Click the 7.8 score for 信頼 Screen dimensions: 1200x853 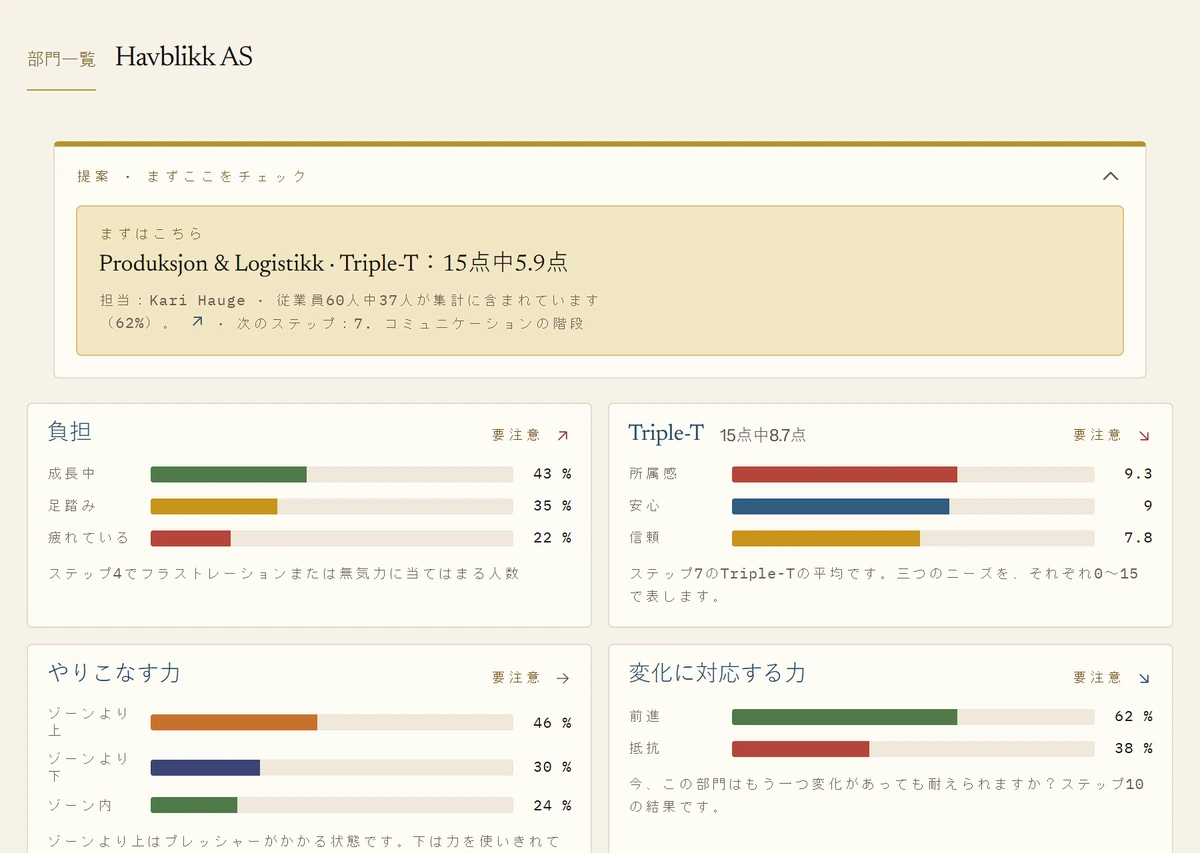[1138, 538]
